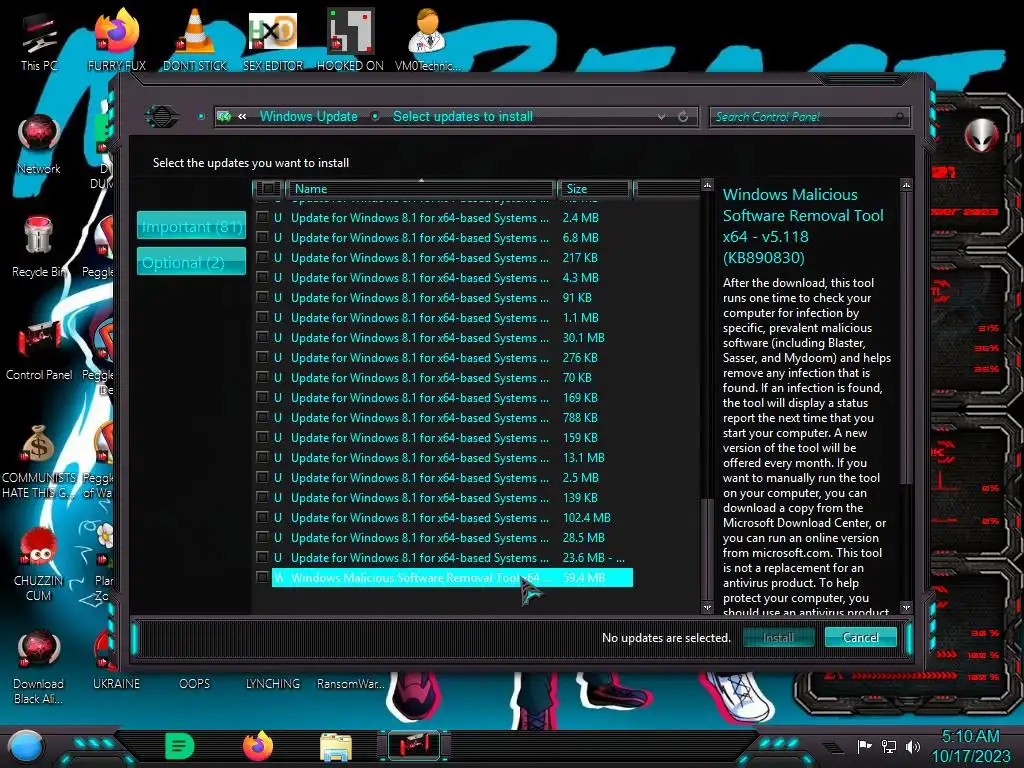Open the address bar history dropdown
Viewport: 1024px width, 768px height.
pyautogui.click(x=662, y=117)
